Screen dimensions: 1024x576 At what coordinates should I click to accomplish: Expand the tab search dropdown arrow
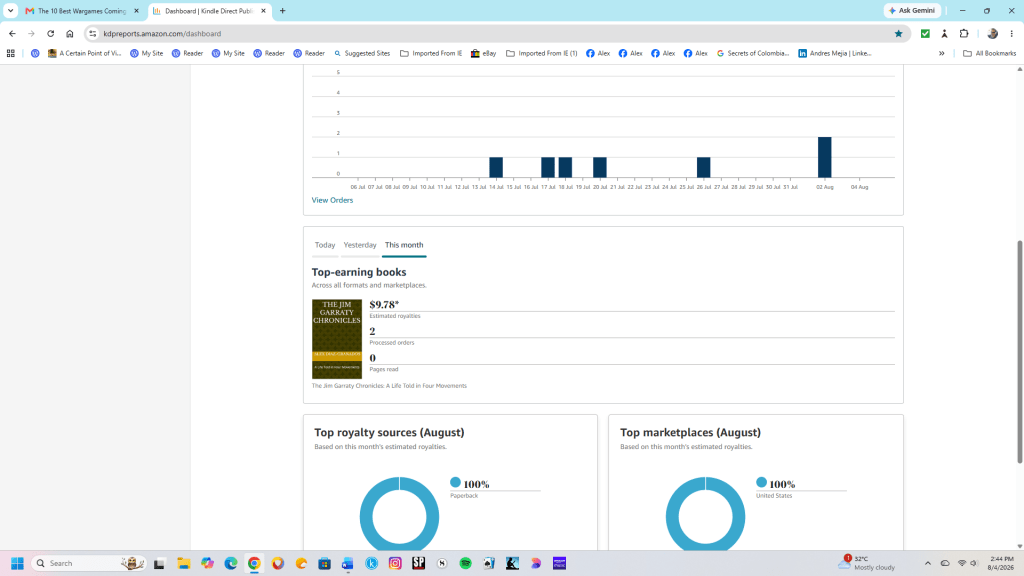point(10,10)
